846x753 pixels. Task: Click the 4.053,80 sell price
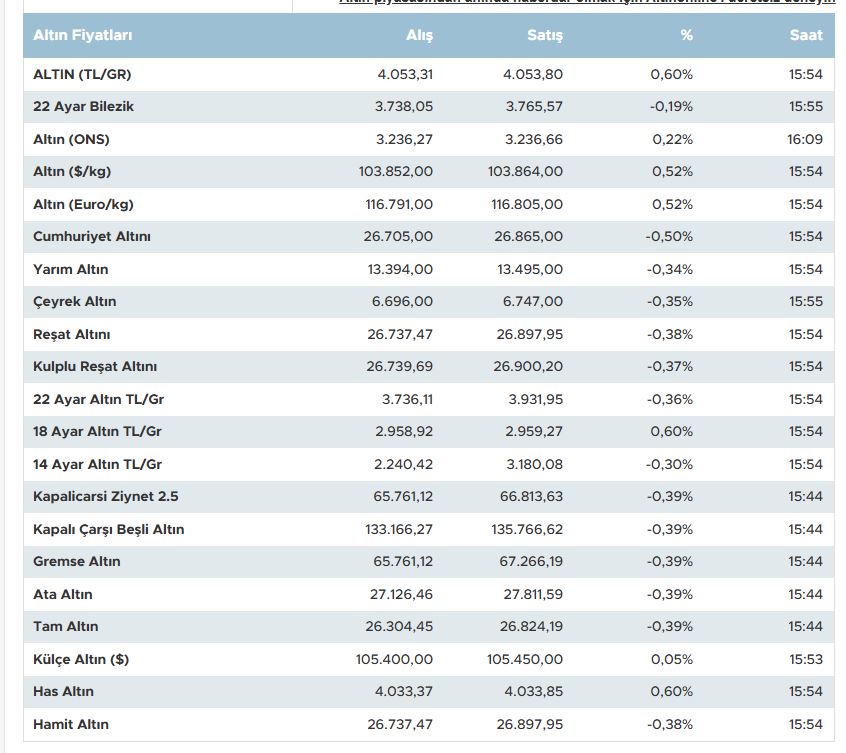tap(533, 74)
